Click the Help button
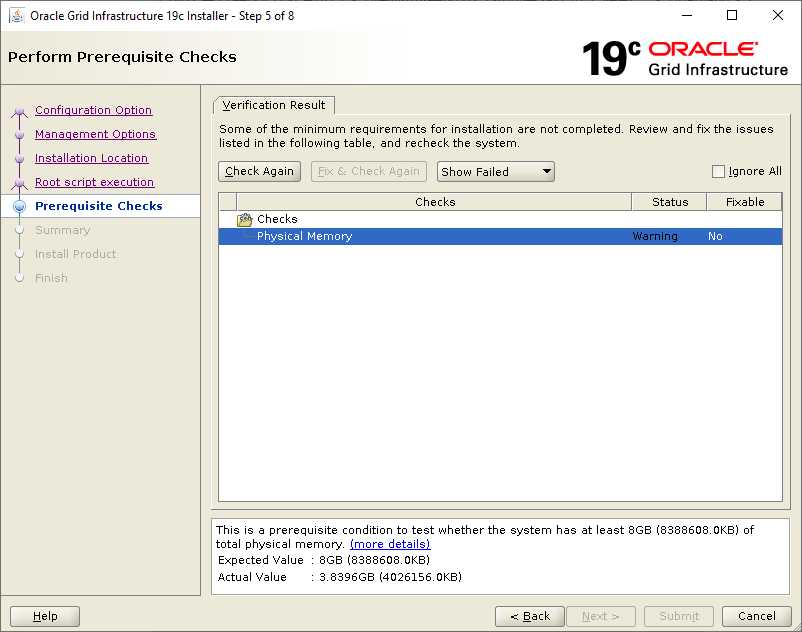Screen dimensions: 802x632 click(45, 616)
